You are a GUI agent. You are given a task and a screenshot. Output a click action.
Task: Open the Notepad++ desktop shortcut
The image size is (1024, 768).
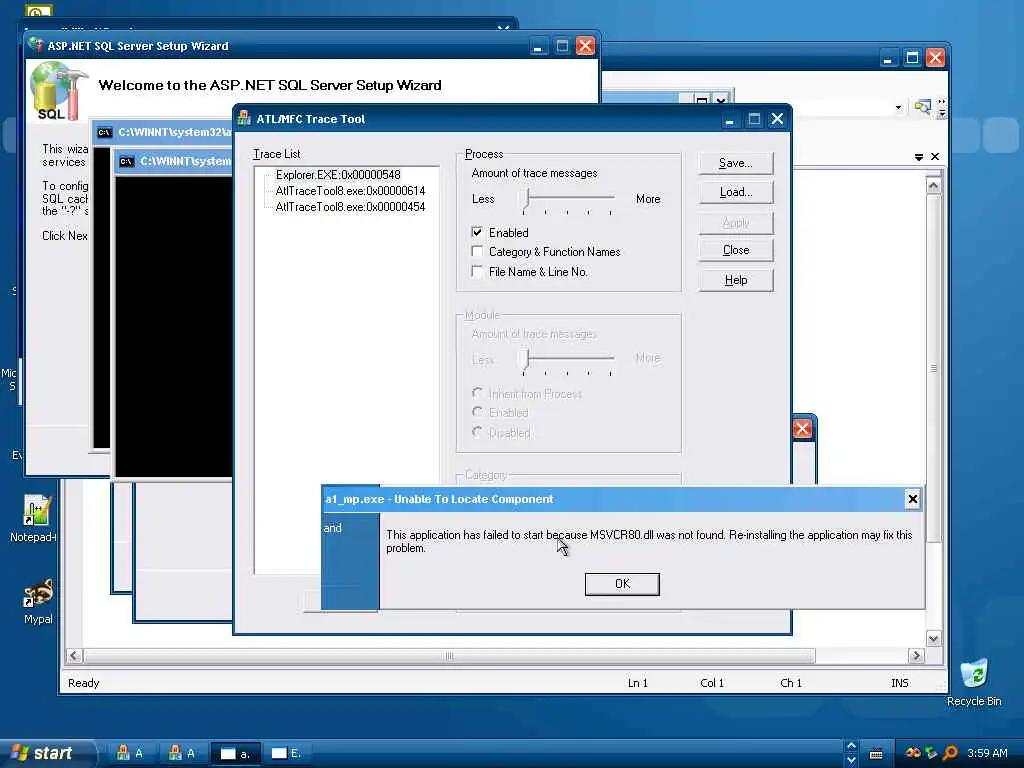pyautogui.click(x=35, y=519)
